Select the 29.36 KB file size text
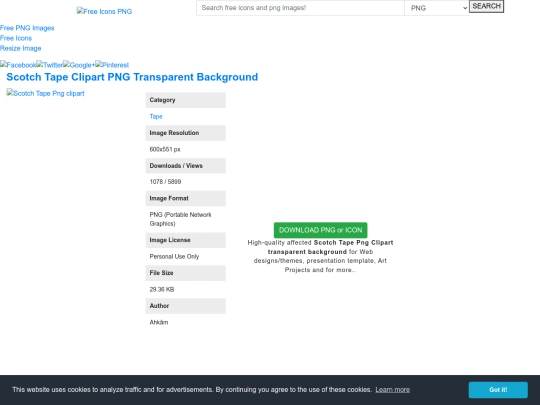The width and height of the screenshot is (540, 405). click(162, 289)
